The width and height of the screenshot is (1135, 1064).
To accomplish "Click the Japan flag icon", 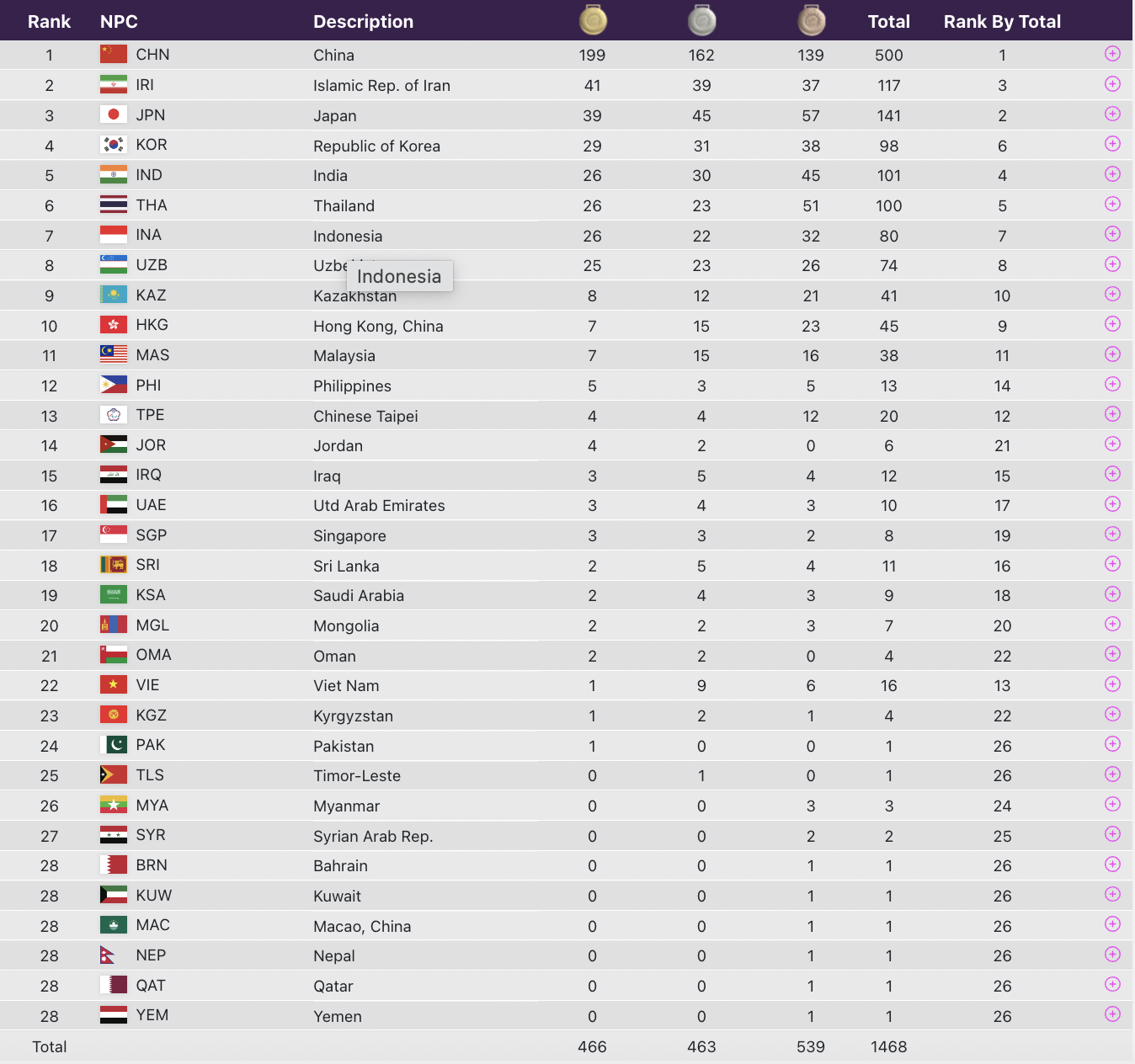I will coord(114,114).
